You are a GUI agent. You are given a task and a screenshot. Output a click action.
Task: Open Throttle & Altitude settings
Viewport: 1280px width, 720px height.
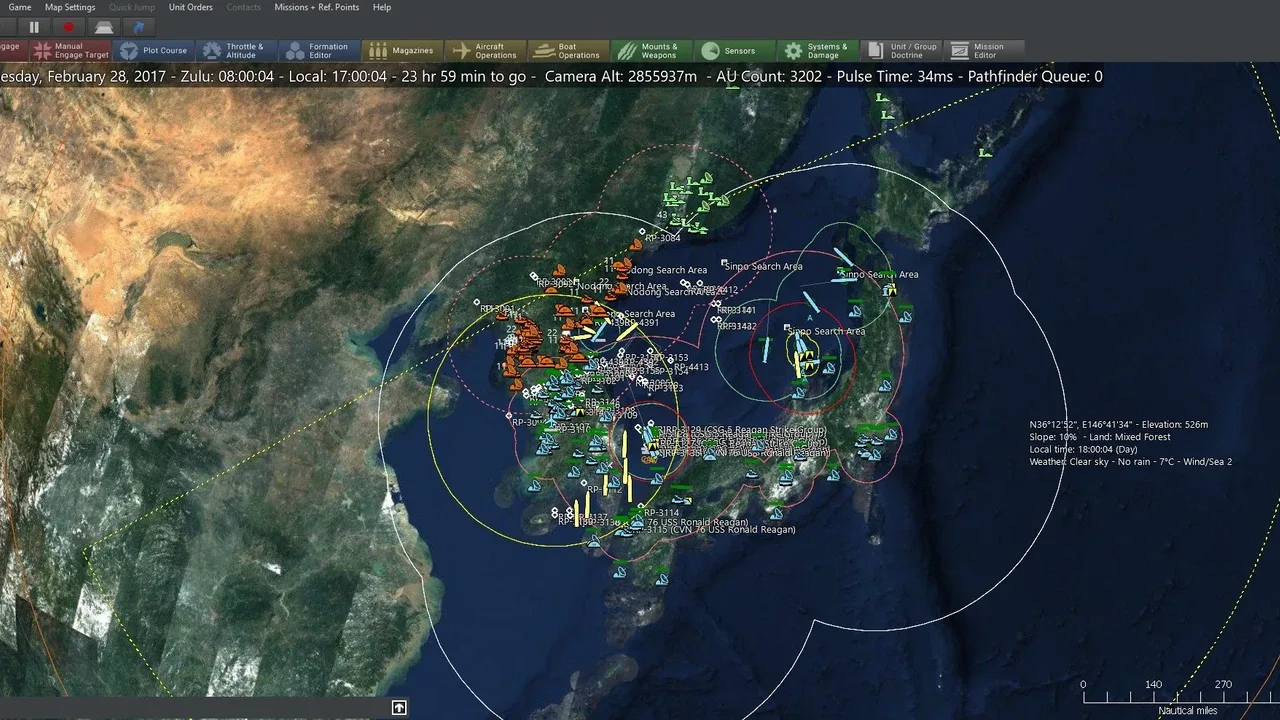(233, 50)
